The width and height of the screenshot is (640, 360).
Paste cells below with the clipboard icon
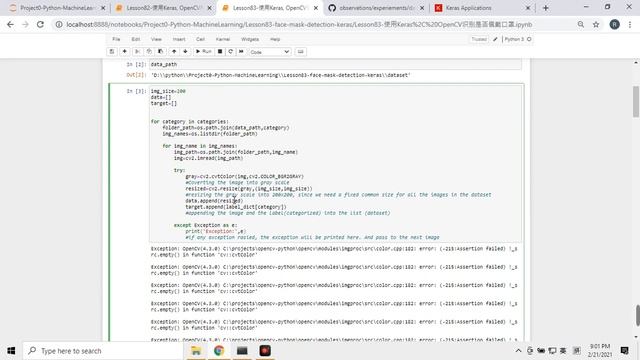(x=160, y=51)
